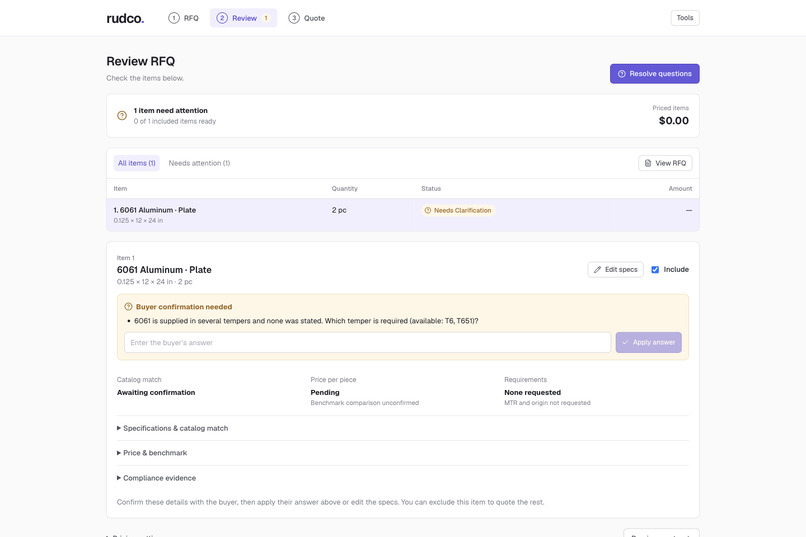Select the Review step tab

[x=244, y=18]
